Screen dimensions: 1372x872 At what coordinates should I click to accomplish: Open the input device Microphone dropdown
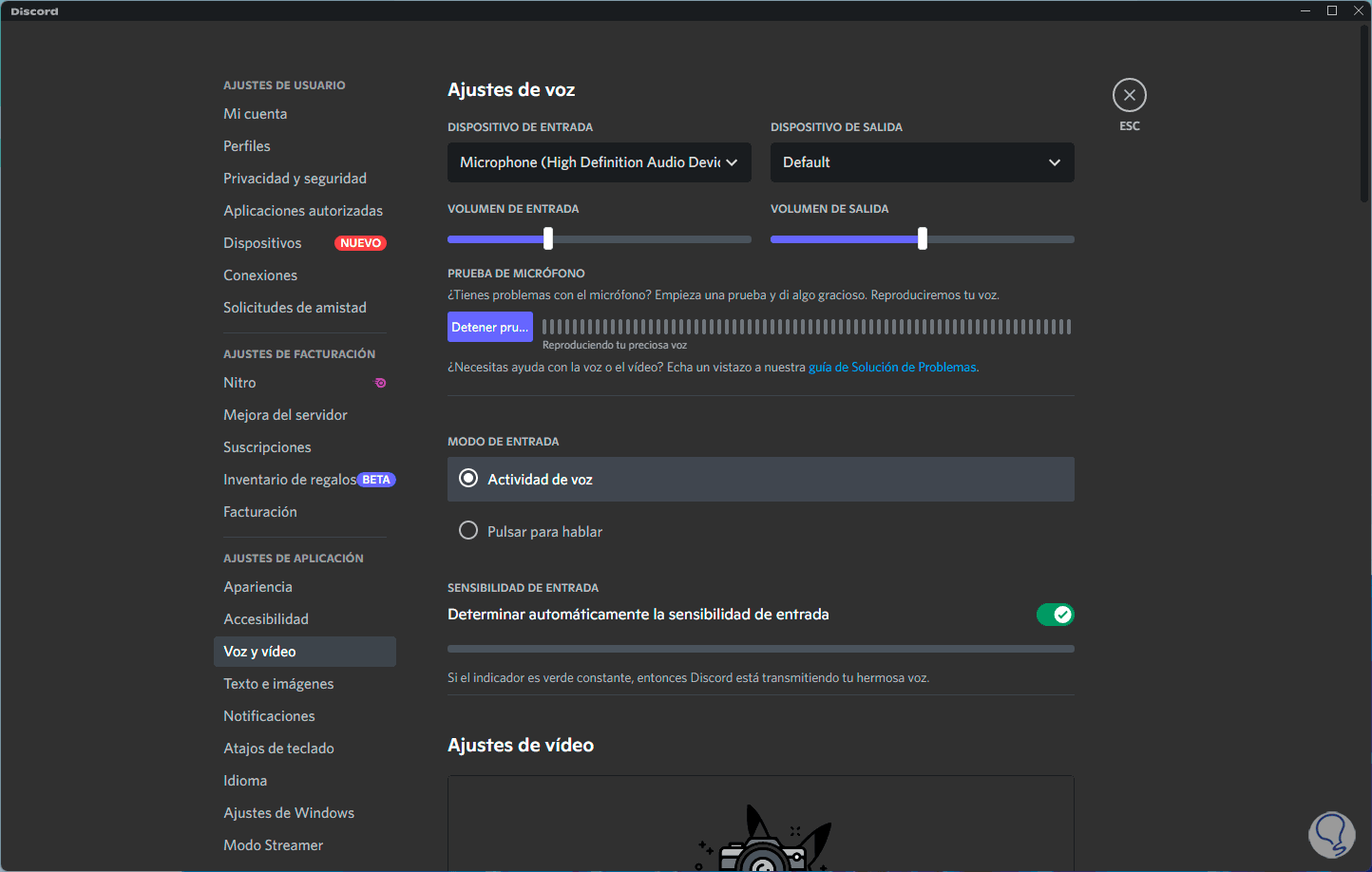tap(599, 162)
